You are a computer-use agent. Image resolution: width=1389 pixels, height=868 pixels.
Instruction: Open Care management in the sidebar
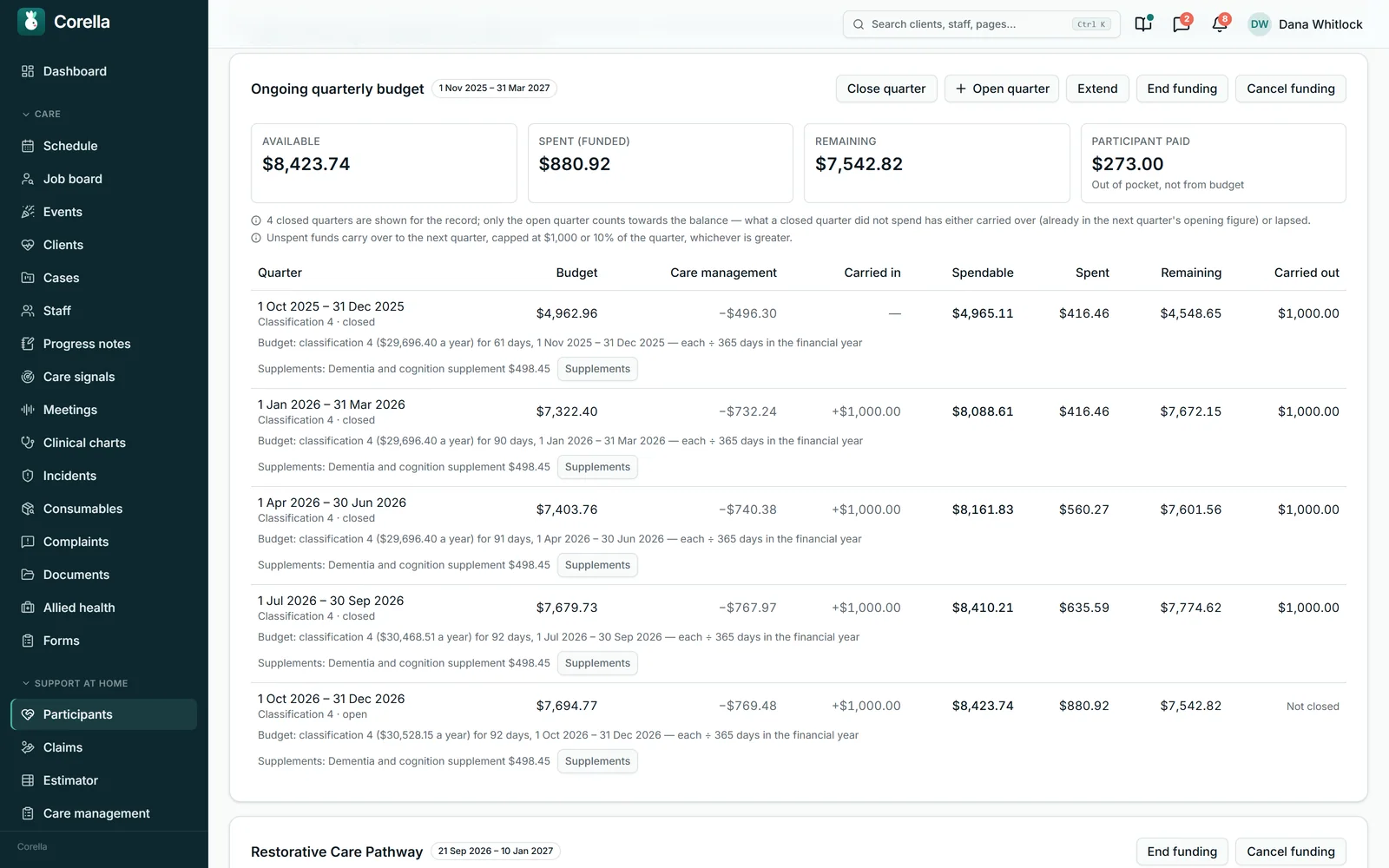click(103, 813)
